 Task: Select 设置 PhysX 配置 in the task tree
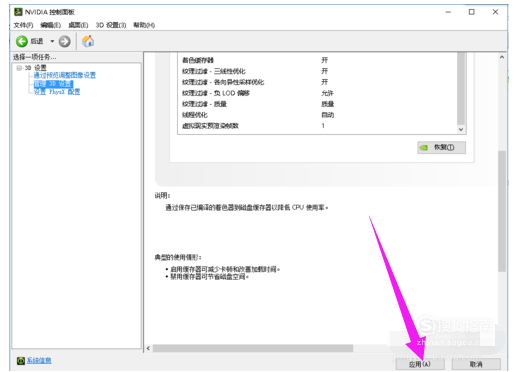[x=57, y=92]
